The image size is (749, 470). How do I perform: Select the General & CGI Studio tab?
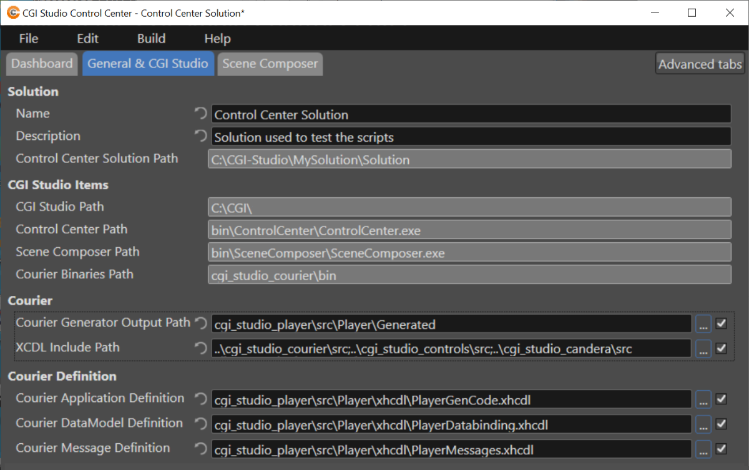(148, 64)
